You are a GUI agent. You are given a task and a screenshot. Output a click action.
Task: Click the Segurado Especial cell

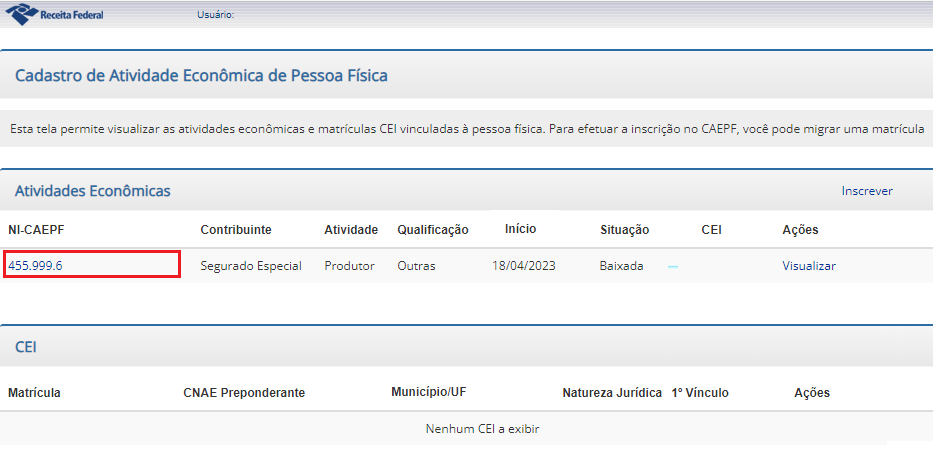251,266
